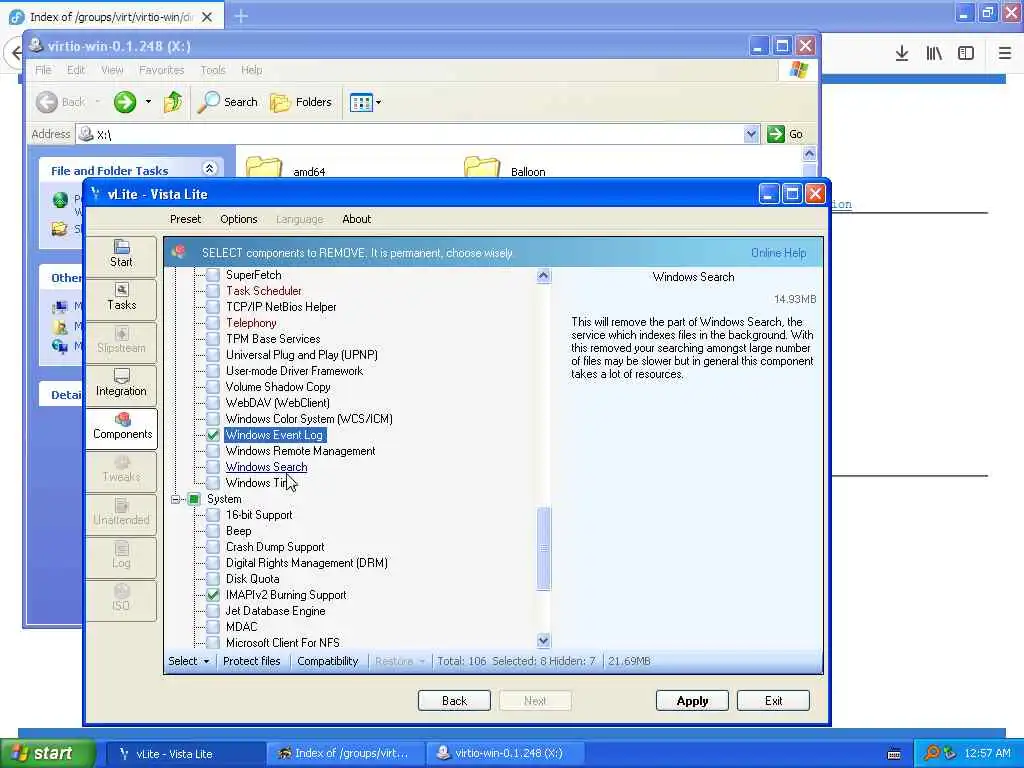
Task: Select Crash Dump Support row
Action: pyautogui.click(x=275, y=547)
